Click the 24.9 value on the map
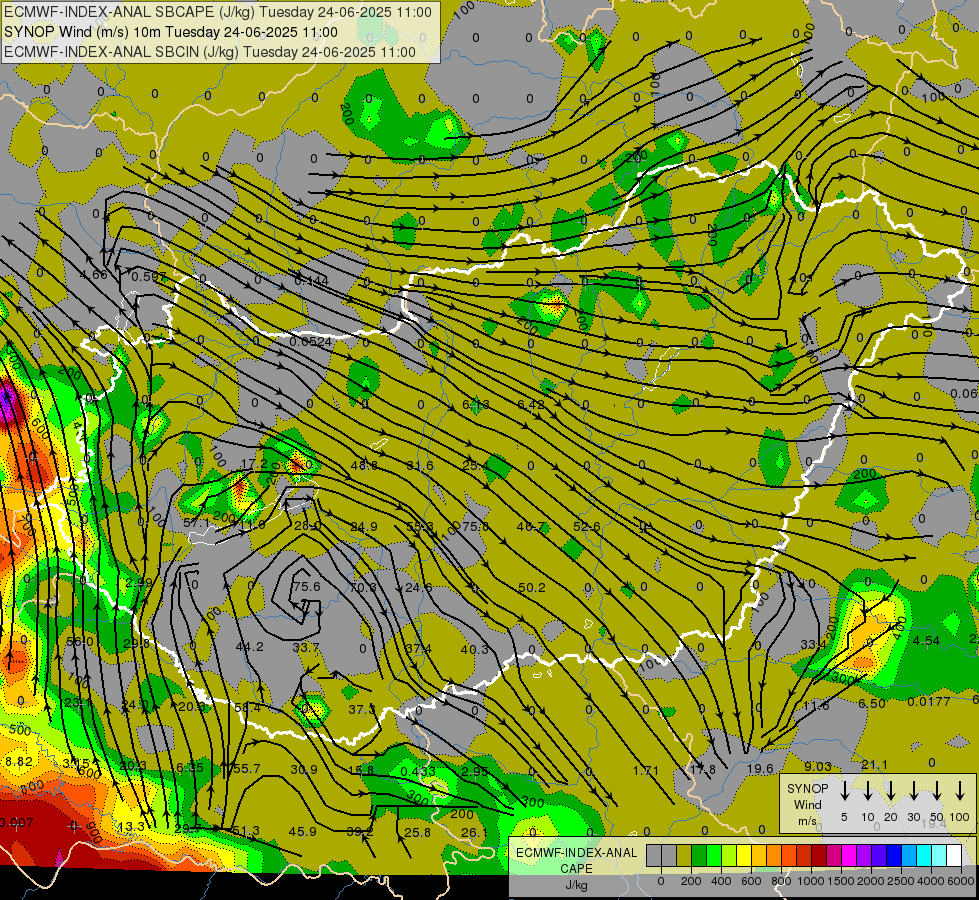The width and height of the screenshot is (979, 900). tap(363, 527)
